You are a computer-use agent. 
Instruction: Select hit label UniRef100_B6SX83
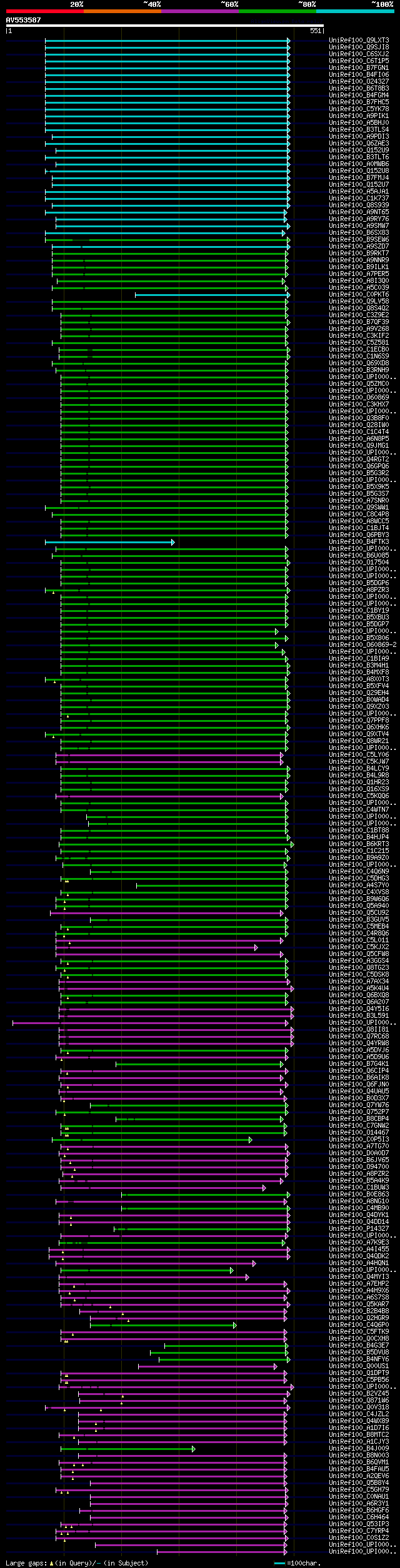tap(359, 233)
